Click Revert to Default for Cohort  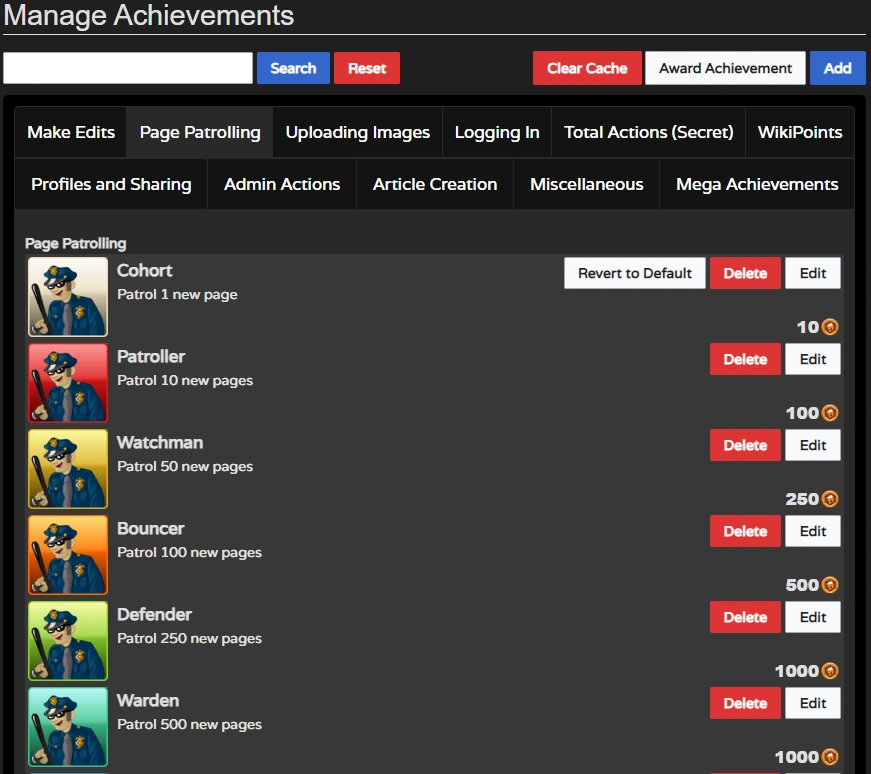[x=634, y=272]
